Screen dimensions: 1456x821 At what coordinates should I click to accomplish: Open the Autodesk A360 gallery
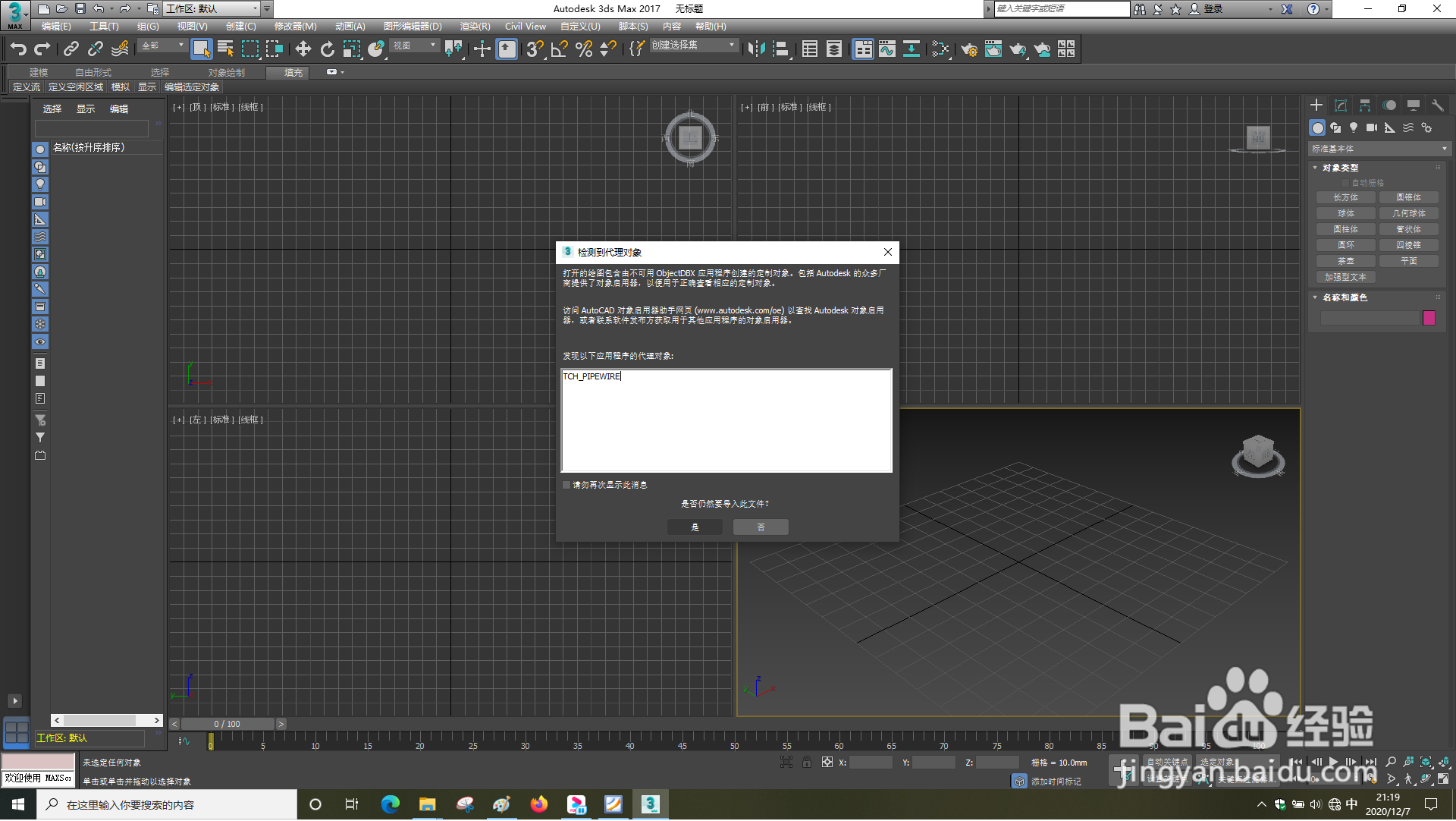click(x=1067, y=49)
